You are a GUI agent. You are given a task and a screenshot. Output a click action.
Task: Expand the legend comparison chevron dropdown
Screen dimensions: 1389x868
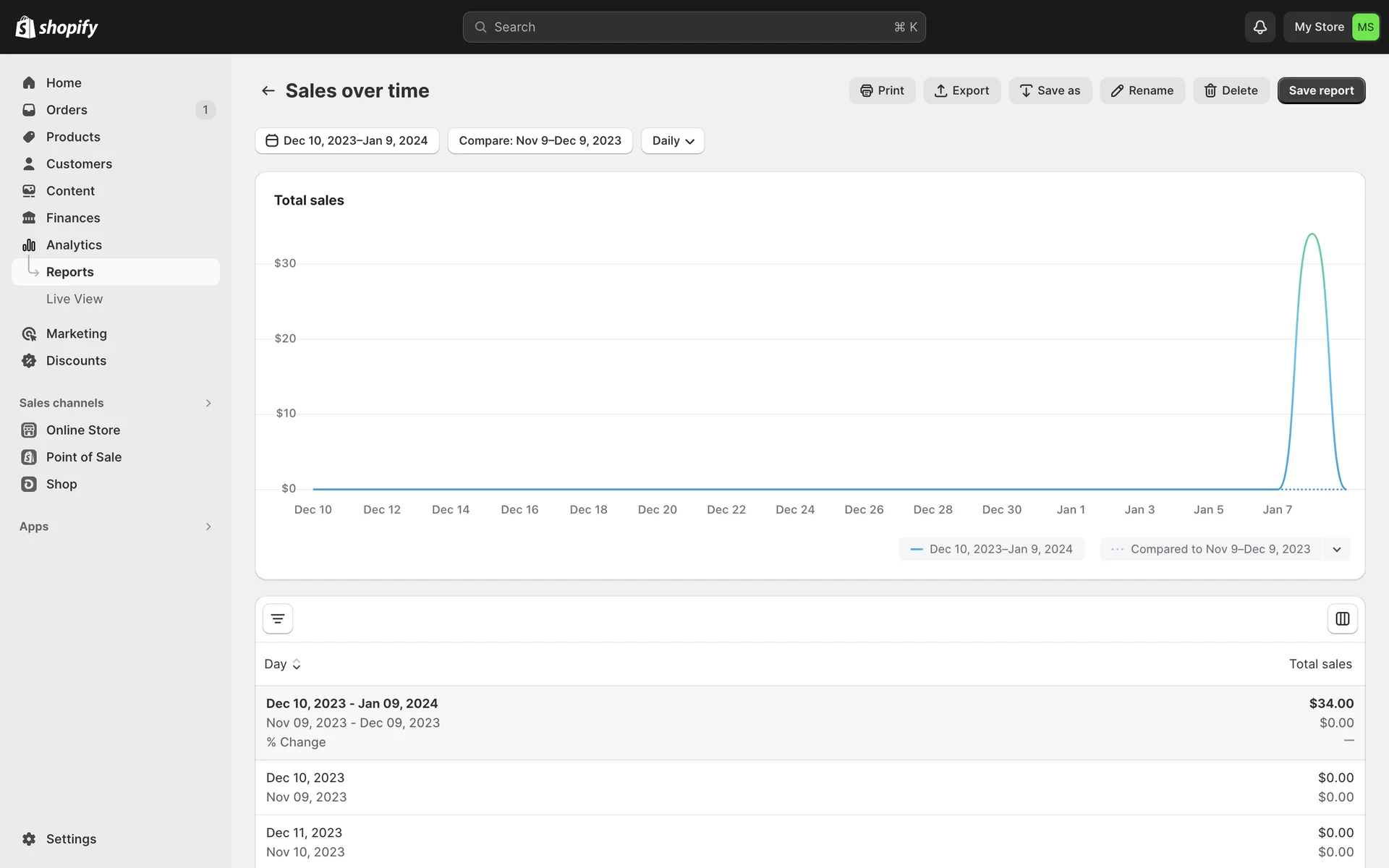(1336, 549)
